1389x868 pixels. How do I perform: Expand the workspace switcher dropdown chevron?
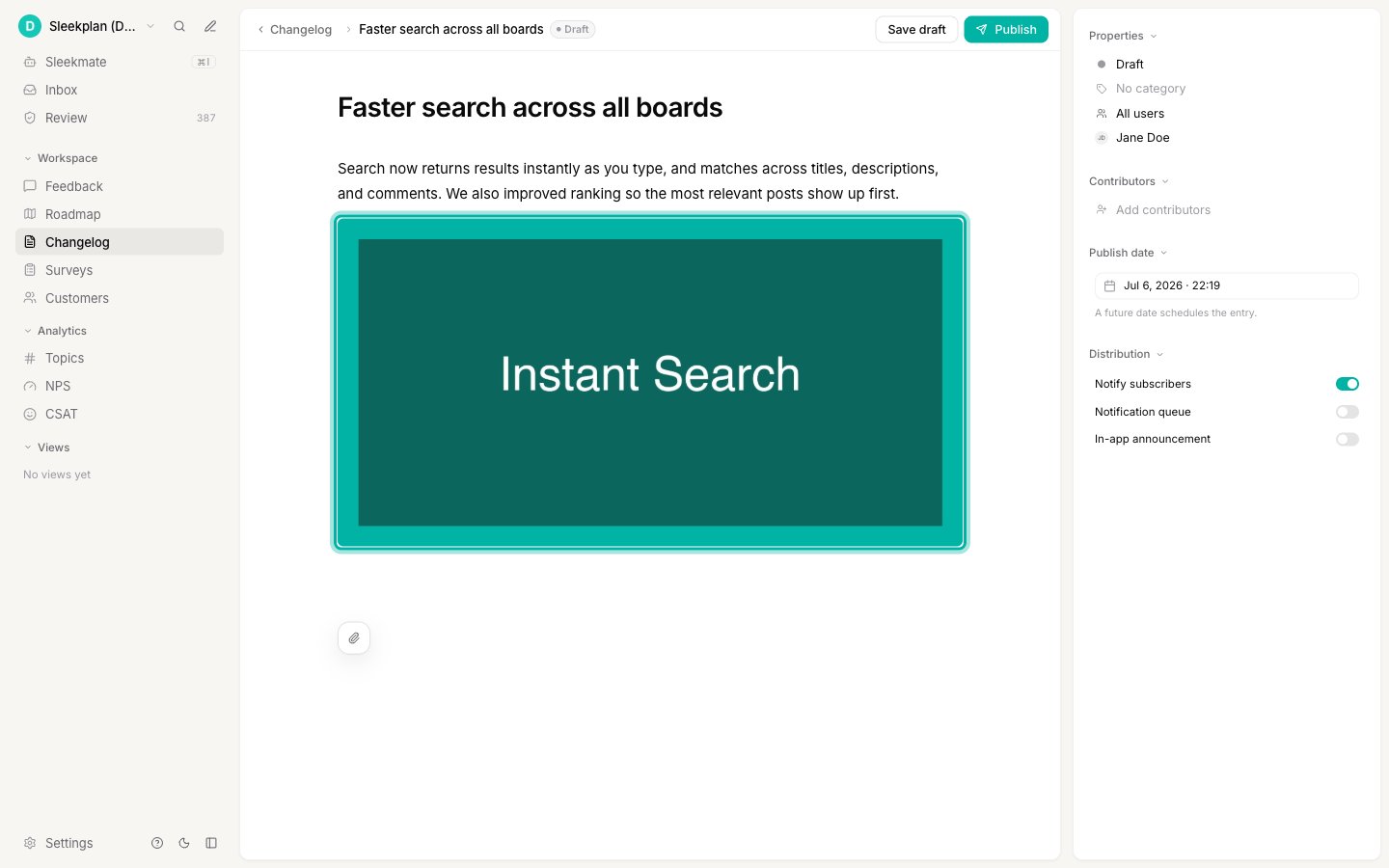point(150,26)
